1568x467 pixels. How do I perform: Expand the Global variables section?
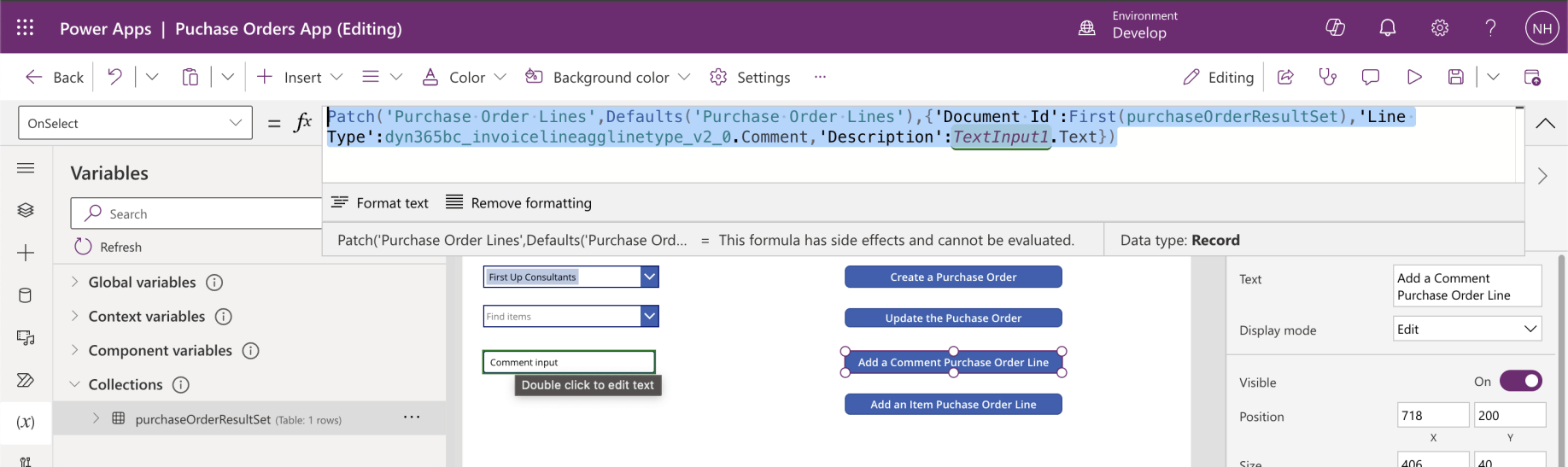[x=75, y=282]
